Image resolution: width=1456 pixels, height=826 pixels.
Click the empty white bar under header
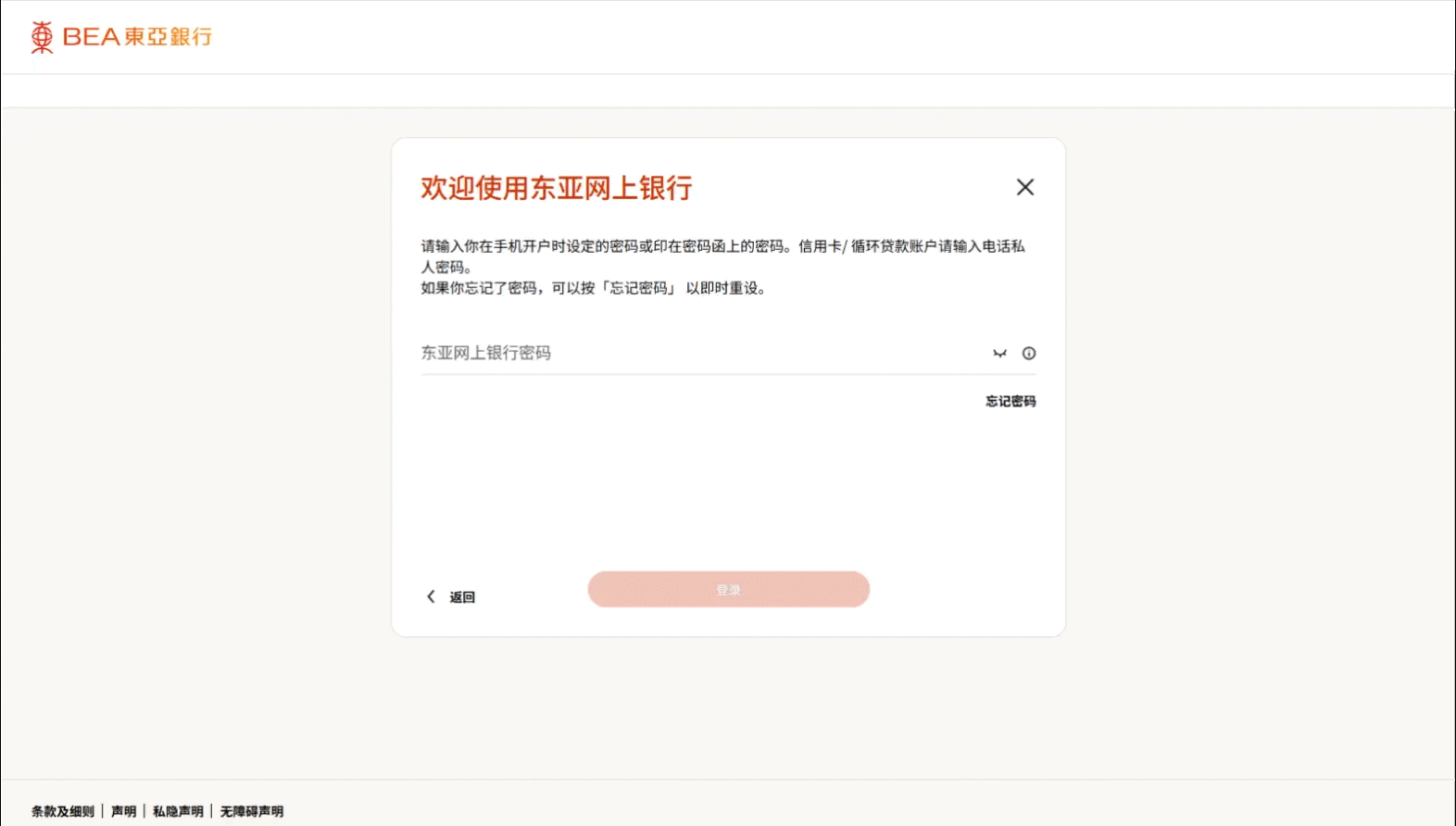tap(728, 91)
